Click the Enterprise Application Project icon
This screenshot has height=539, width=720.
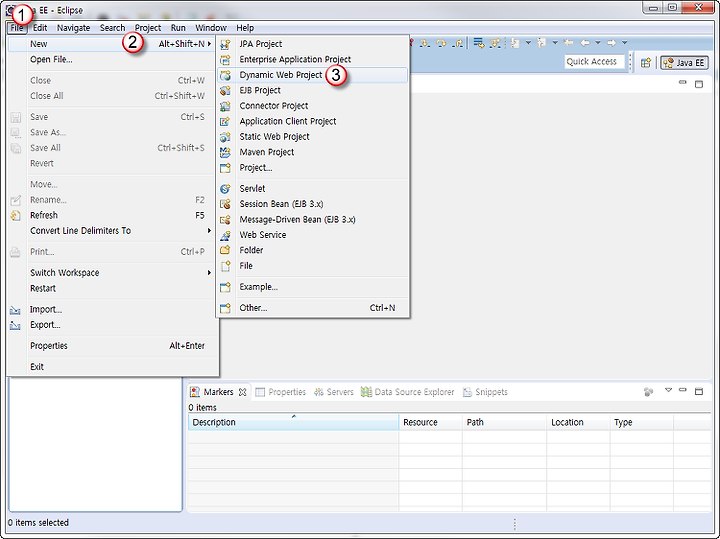pos(225,60)
